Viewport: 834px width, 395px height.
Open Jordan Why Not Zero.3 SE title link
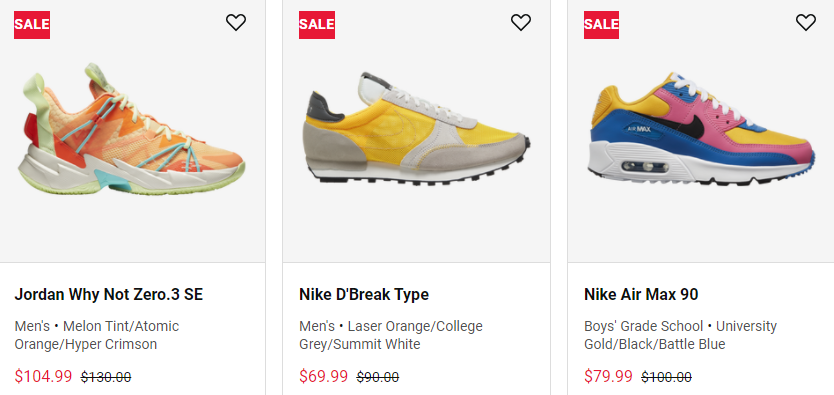[109, 295]
